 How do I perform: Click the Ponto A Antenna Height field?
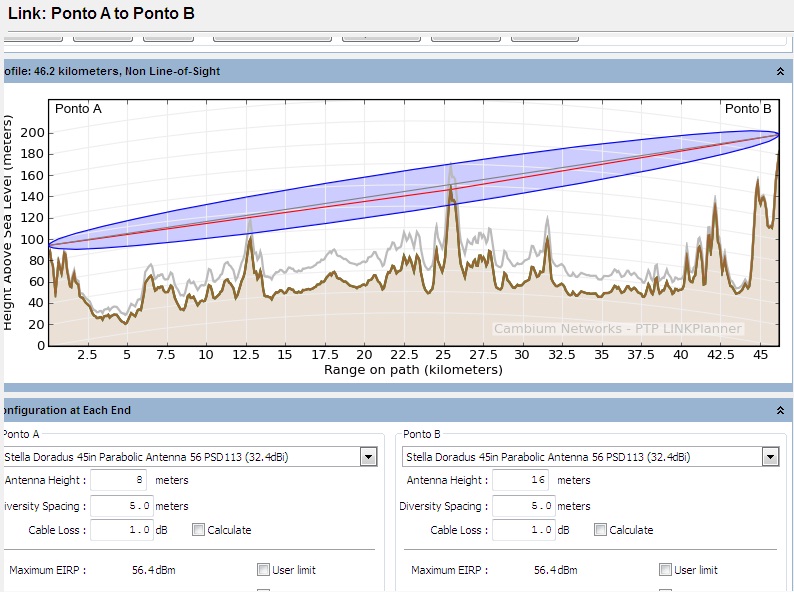pyautogui.click(x=119, y=481)
